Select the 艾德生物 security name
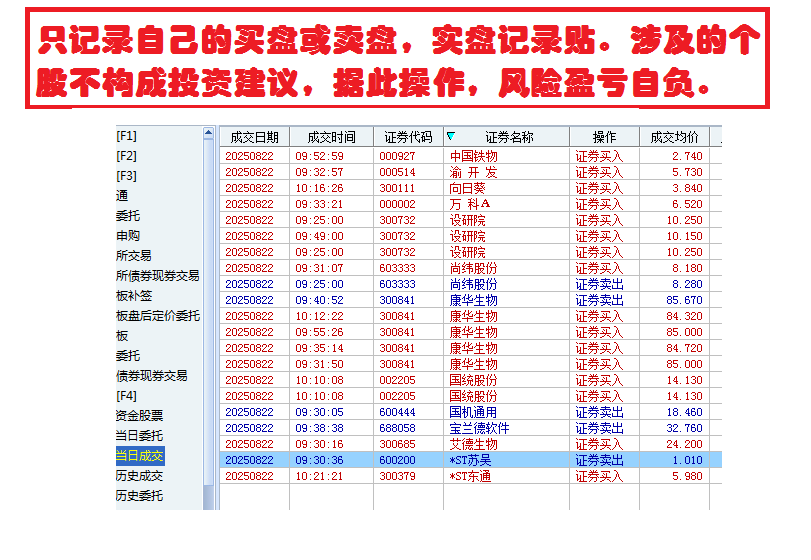The width and height of the screenshot is (811, 560). tap(473, 445)
